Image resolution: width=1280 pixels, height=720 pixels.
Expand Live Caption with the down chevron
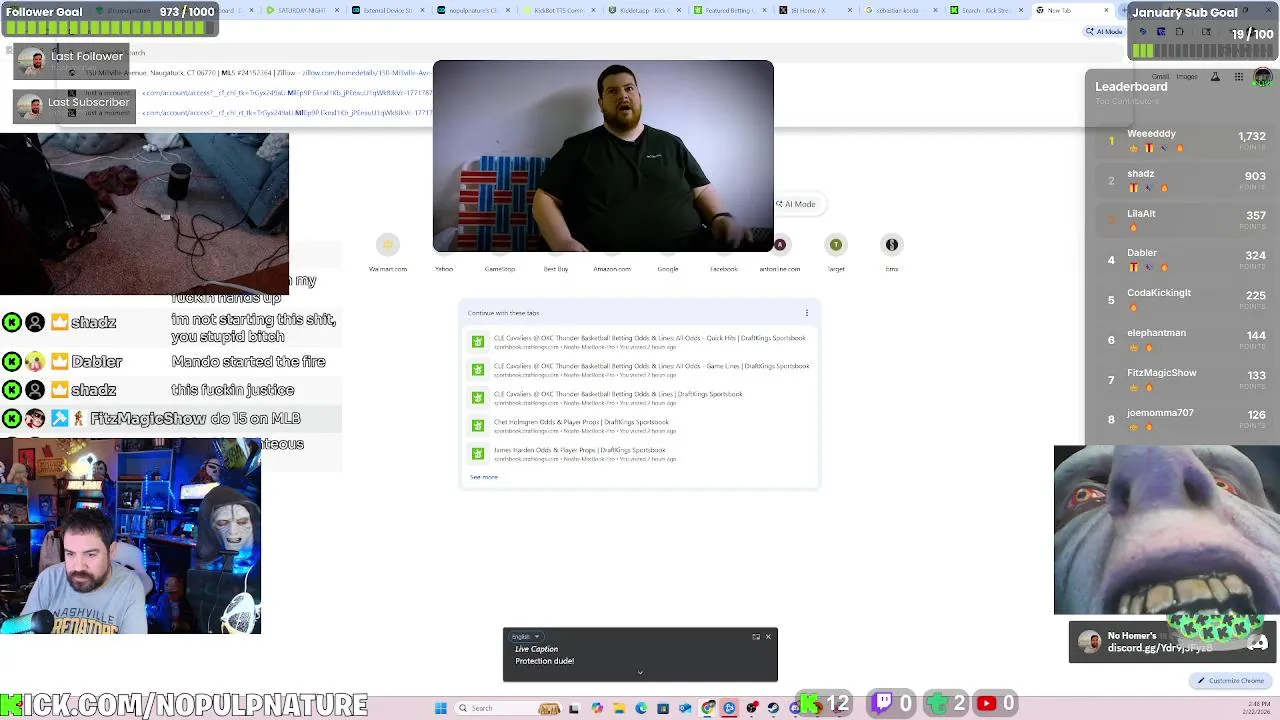(640, 672)
